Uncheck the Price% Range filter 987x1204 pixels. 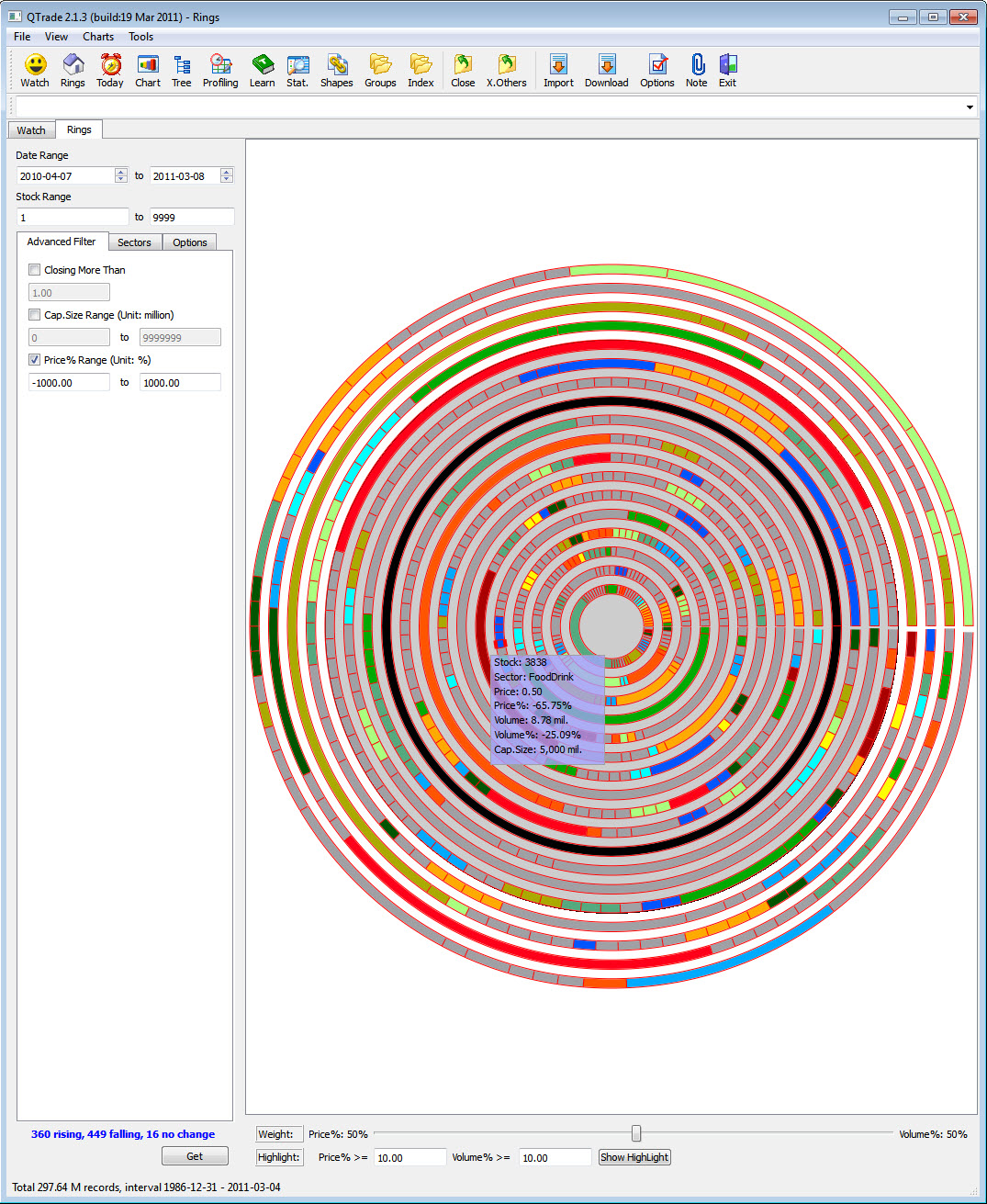[x=34, y=359]
